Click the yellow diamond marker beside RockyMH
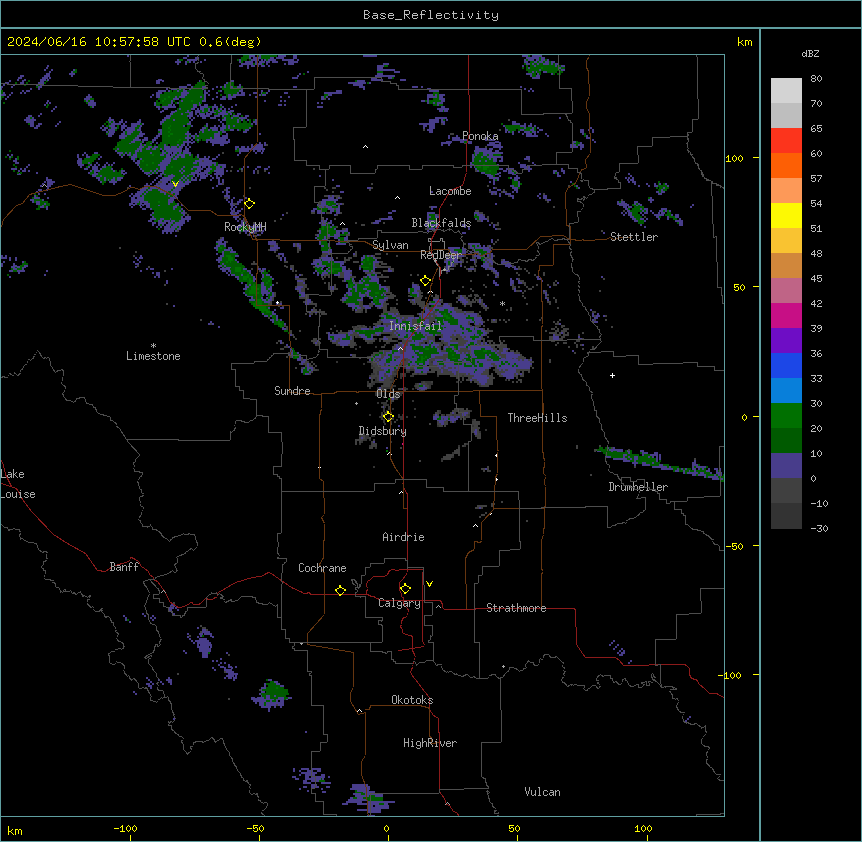Image resolution: width=862 pixels, height=842 pixels. (249, 204)
